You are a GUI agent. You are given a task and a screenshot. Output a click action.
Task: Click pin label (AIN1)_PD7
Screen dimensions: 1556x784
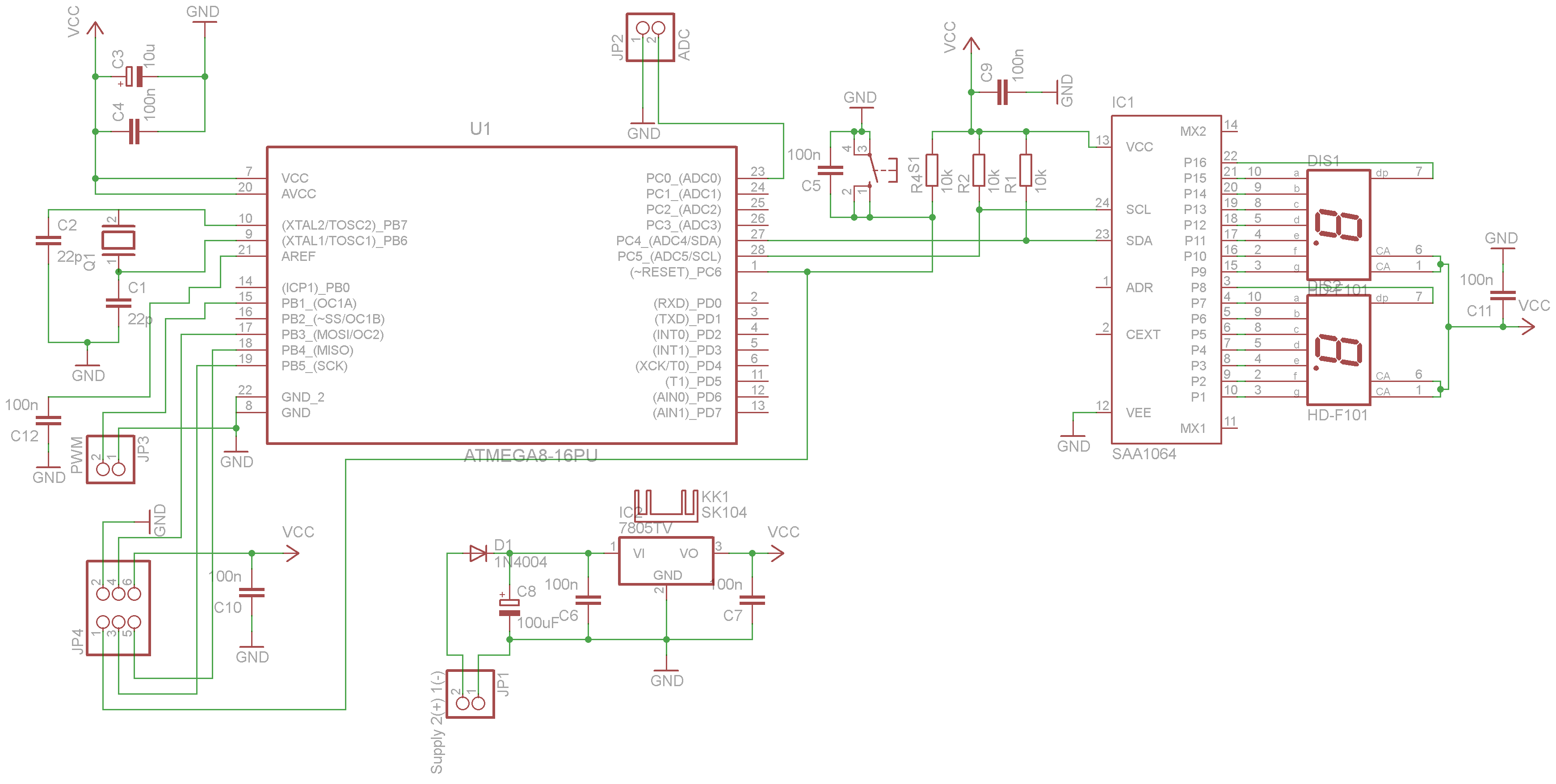tap(687, 412)
